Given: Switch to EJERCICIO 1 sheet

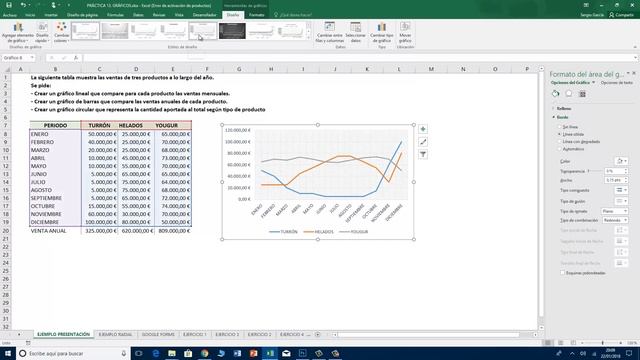Looking at the screenshot, I should [195, 334].
